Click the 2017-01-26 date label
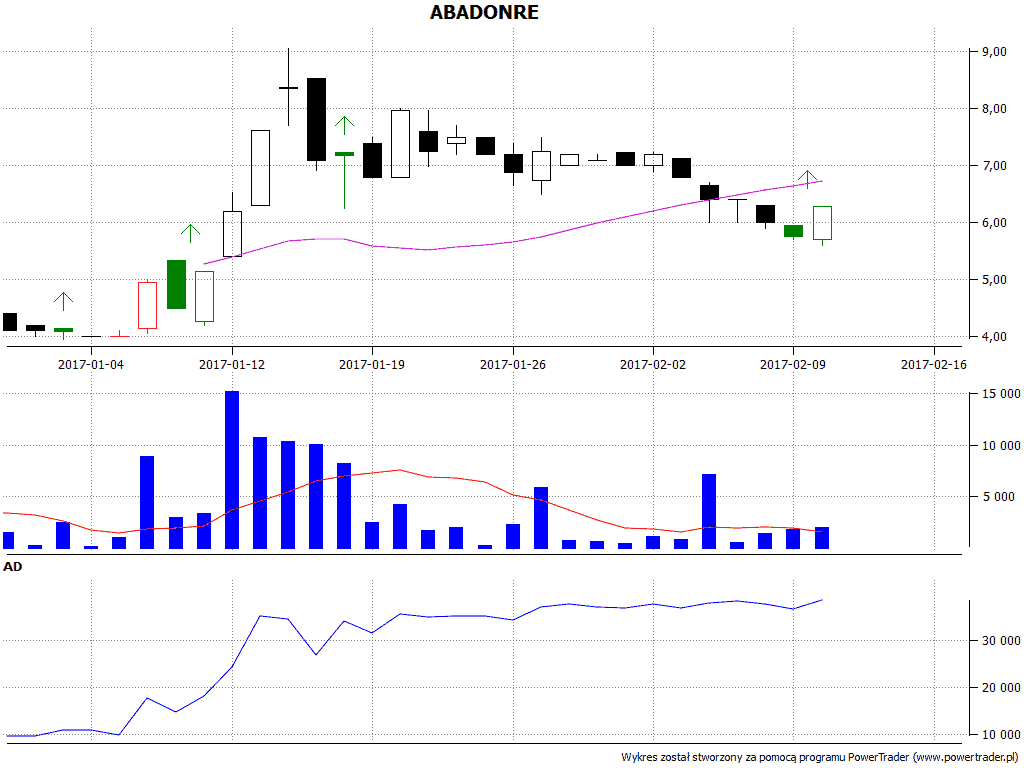Image resolution: width=1024 pixels, height=768 pixels. (x=513, y=365)
